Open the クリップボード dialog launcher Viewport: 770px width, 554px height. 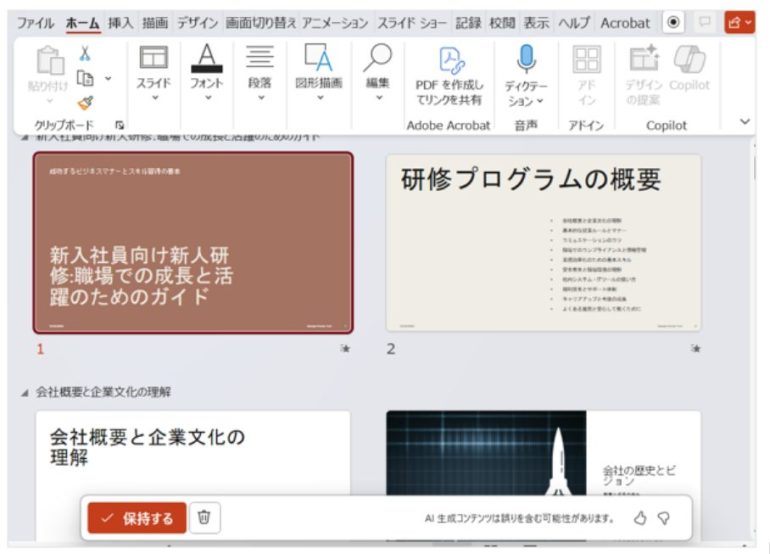click(x=119, y=125)
